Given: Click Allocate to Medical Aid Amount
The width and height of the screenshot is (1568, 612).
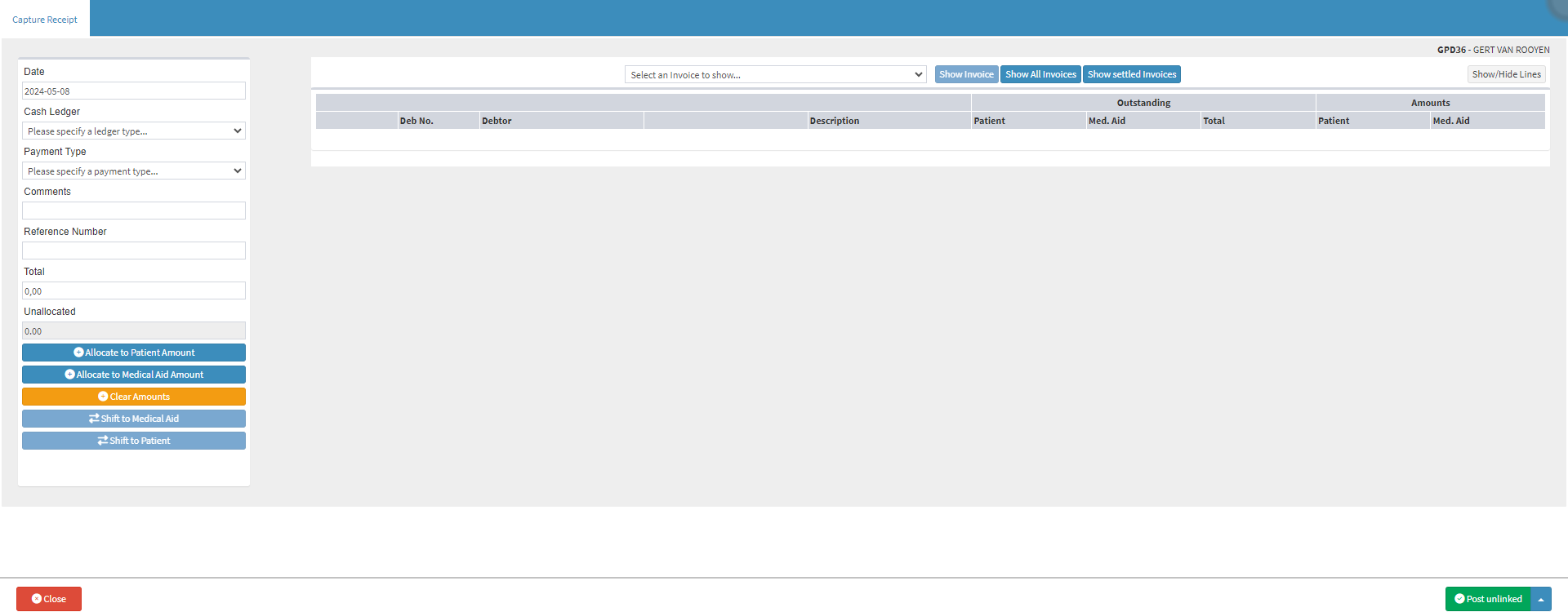Looking at the screenshot, I should coord(134,375).
